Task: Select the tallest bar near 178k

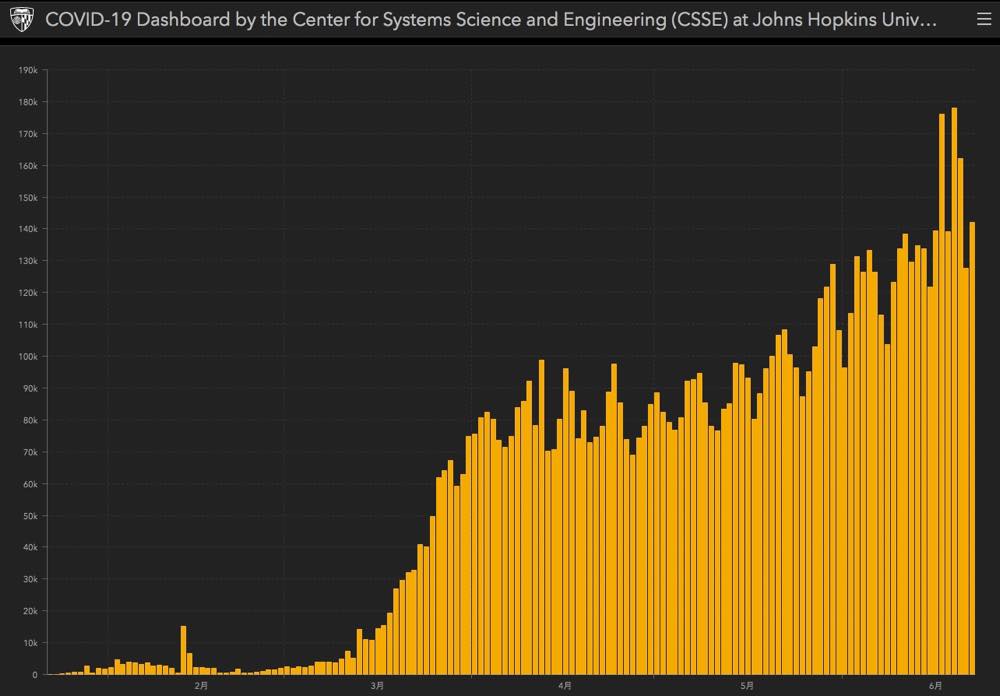Action: point(954,391)
